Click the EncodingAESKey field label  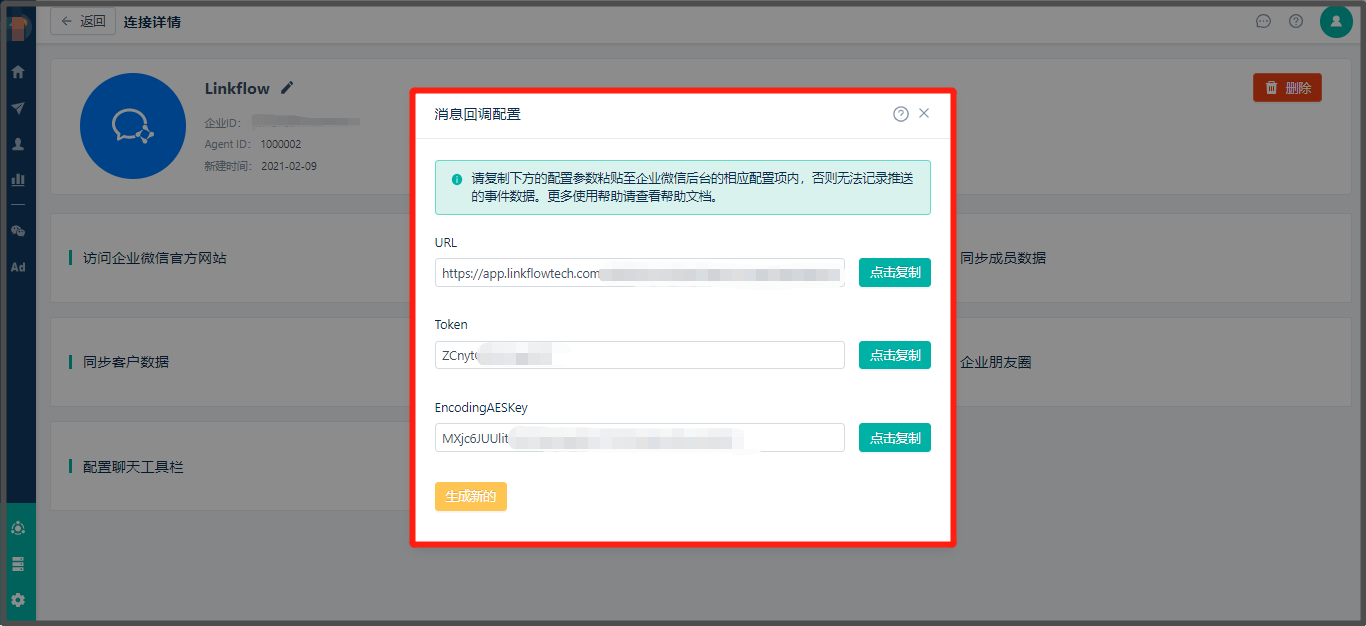[x=481, y=407]
